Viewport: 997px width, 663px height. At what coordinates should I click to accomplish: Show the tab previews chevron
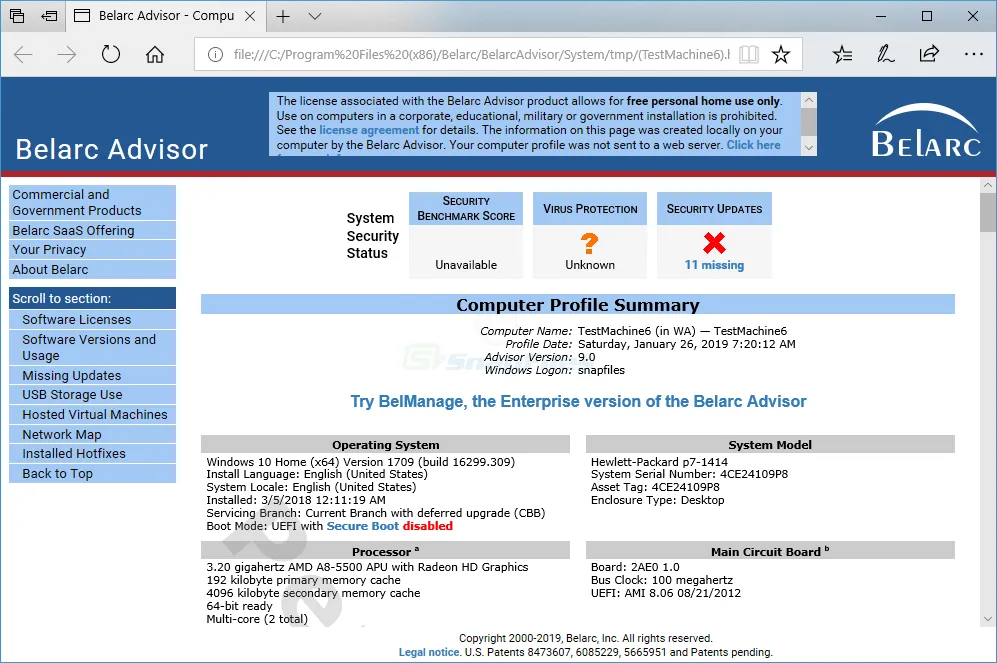(x=315, y=17)
